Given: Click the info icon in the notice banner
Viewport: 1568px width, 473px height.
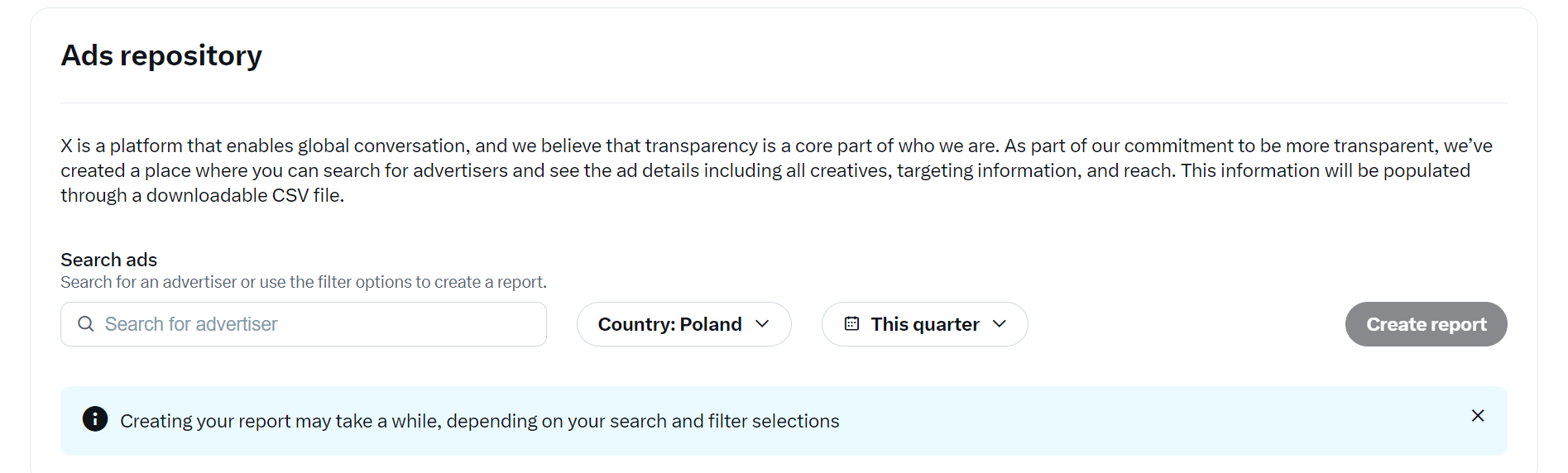Looking at the screenshot, I should [95, 419].
